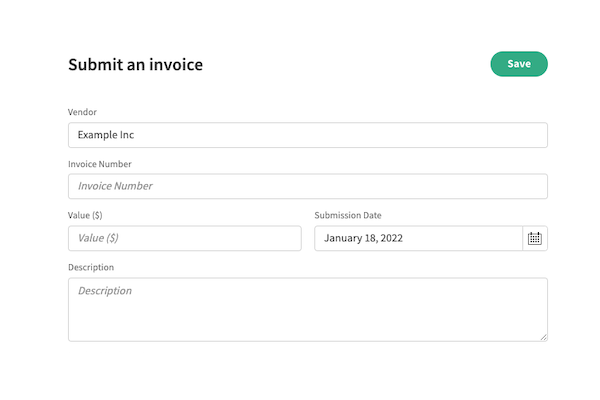600x400 pixels.
Task: Click the Value ($) label
Action: coord(85,215)
